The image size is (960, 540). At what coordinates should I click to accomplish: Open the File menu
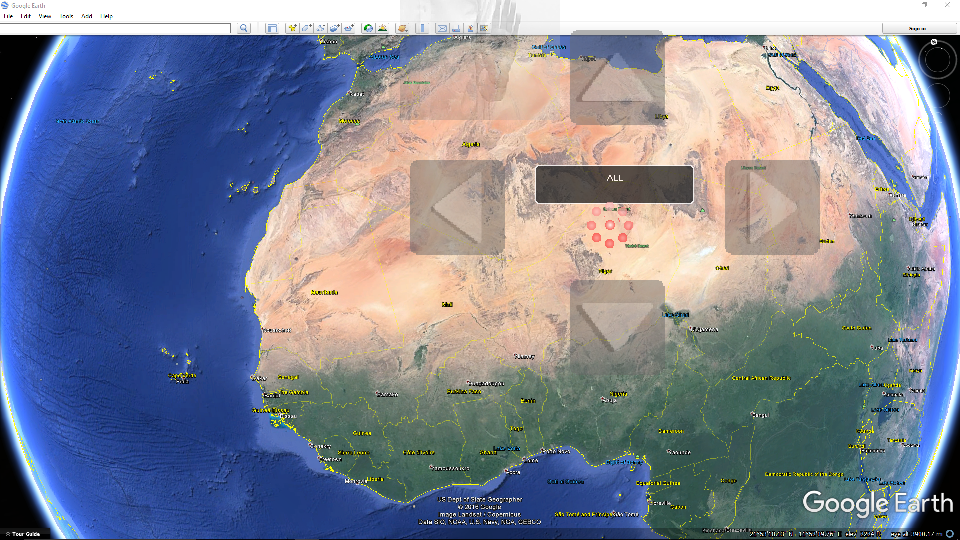pos(8,17)
